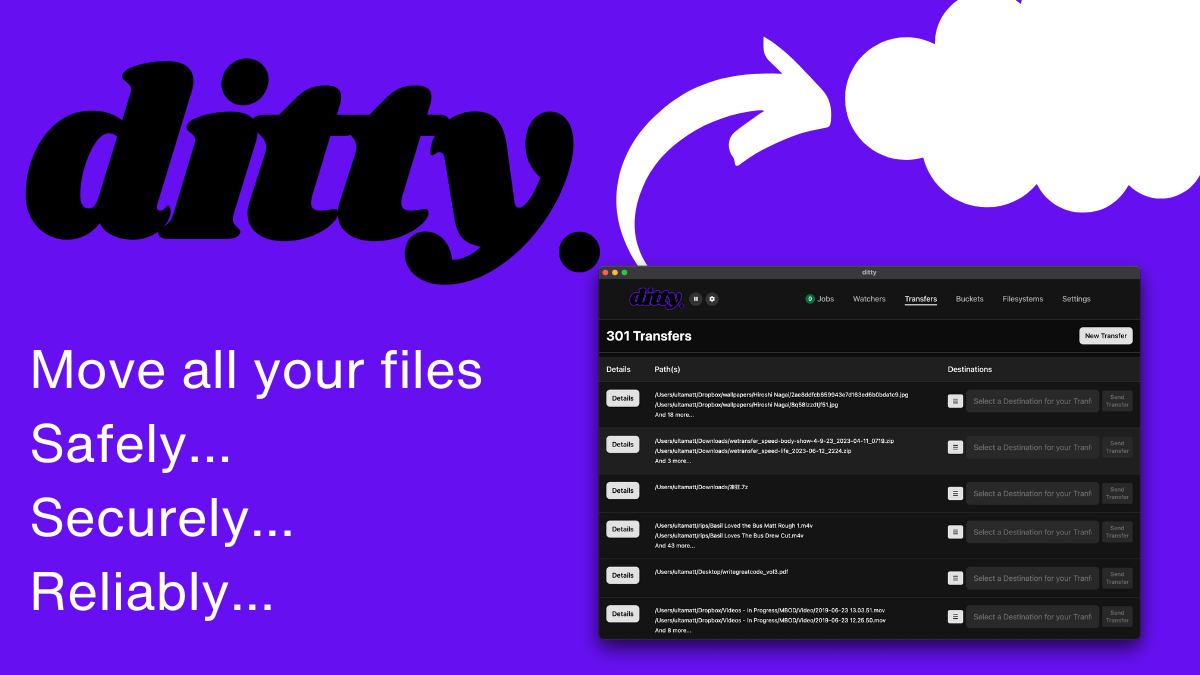Click the New Transfer button
The height and width of the screenshot is (675, 1200).
[1105, 335]
